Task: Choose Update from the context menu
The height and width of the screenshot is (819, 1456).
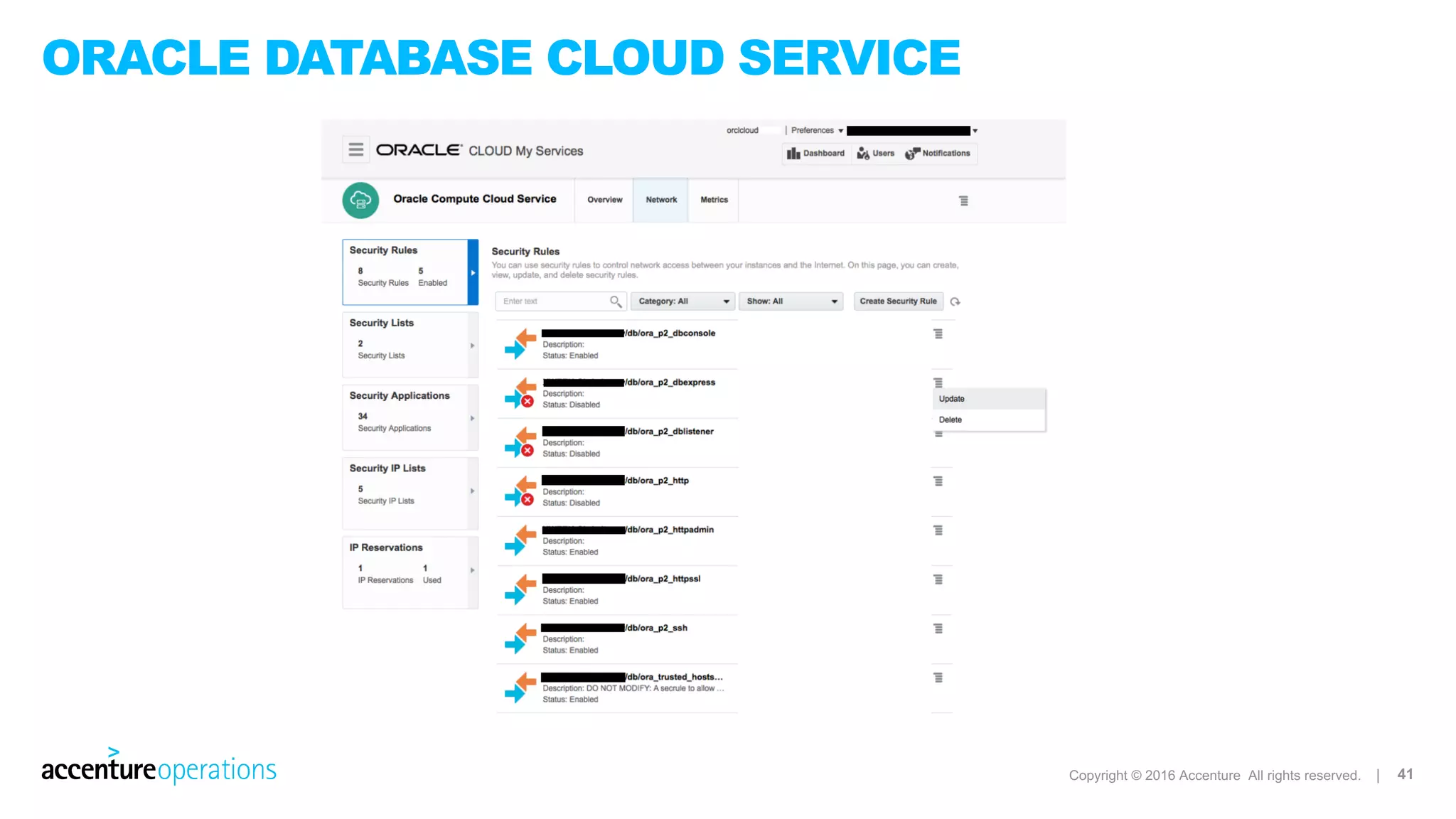Action: pos(989,399)
